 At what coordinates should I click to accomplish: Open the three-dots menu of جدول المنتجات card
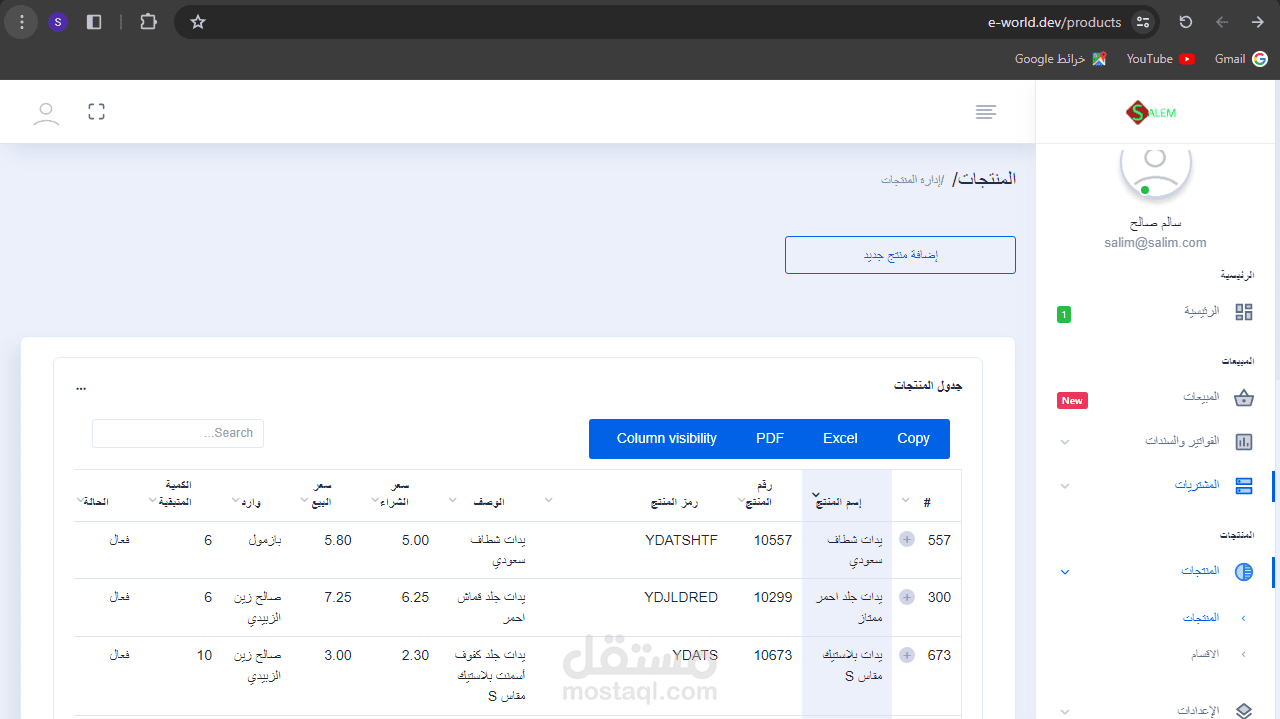click(x=81, y=386)
